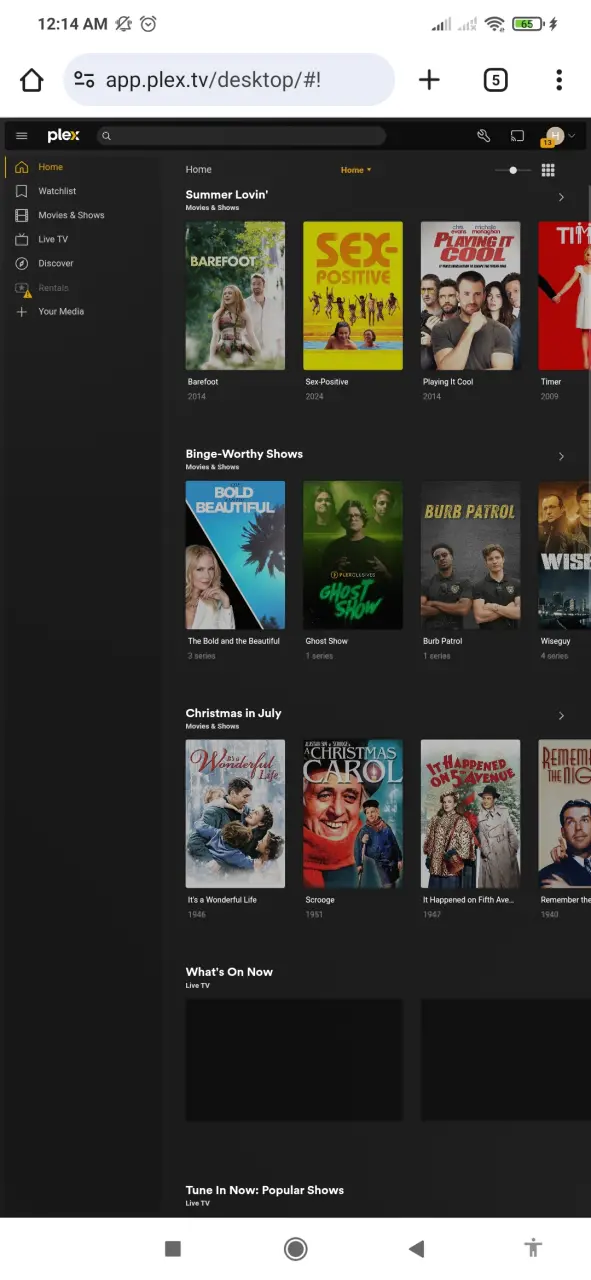Expand the account menu chevron

[572, 136]
